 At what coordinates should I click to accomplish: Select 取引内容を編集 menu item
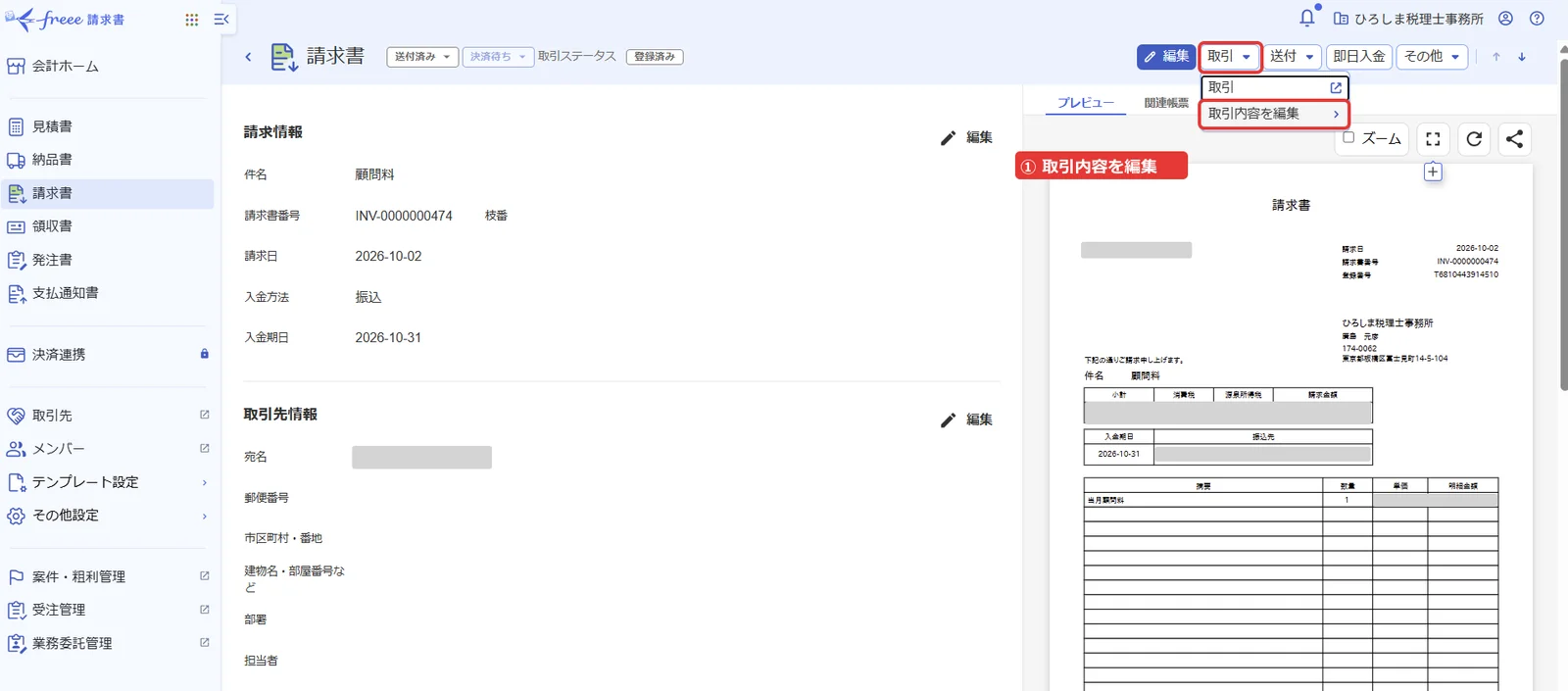click(x=1275, y=114)
